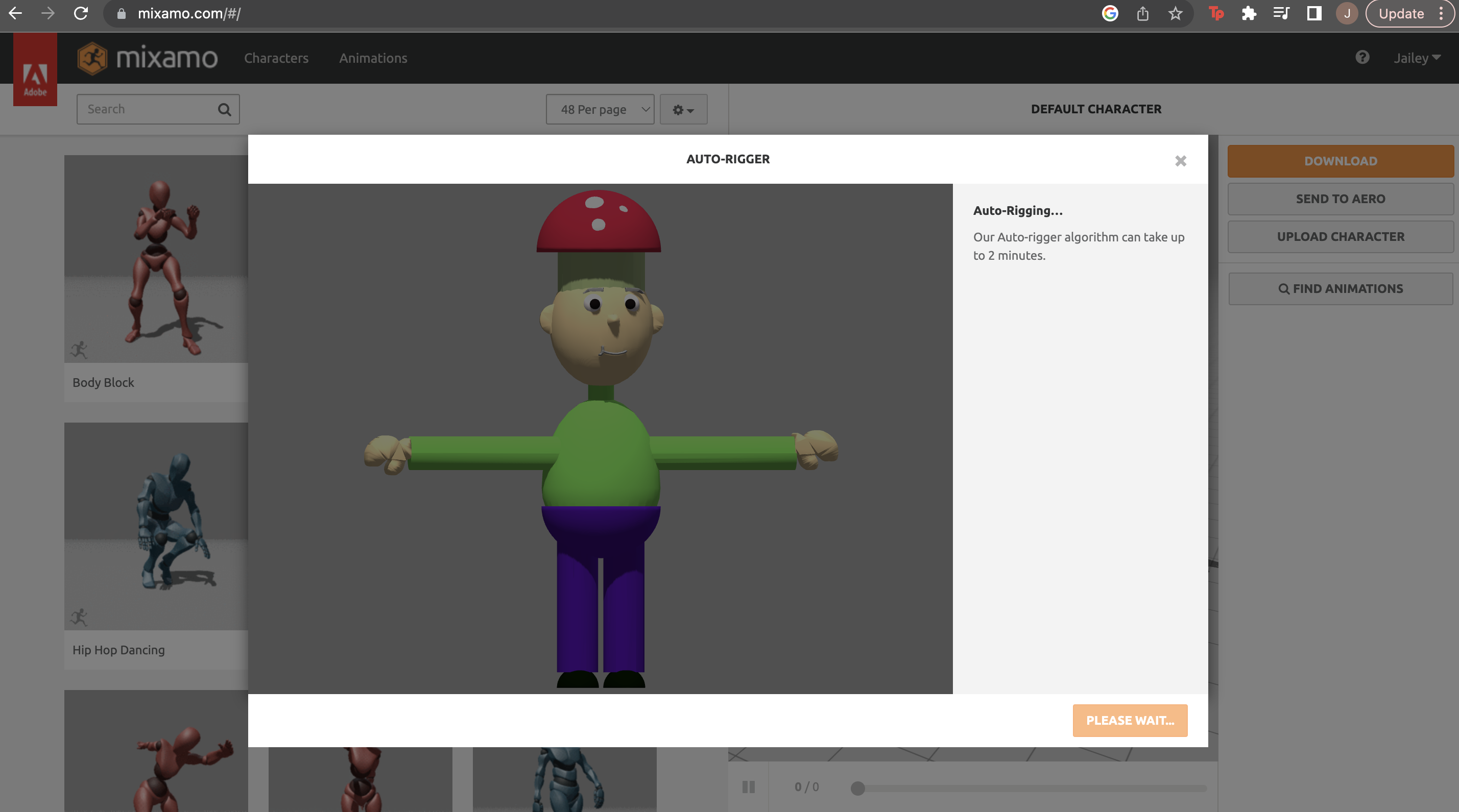Expand the Jailey account menu
The width and height of the screenshot is (1459, 812).
(x=1417, y=58)
